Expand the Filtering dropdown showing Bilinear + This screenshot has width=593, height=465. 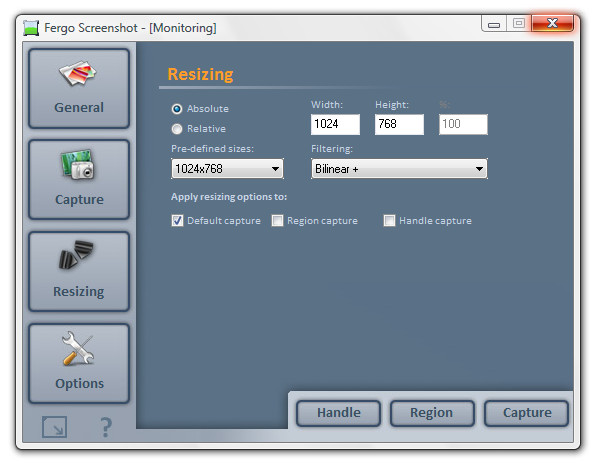399,169
